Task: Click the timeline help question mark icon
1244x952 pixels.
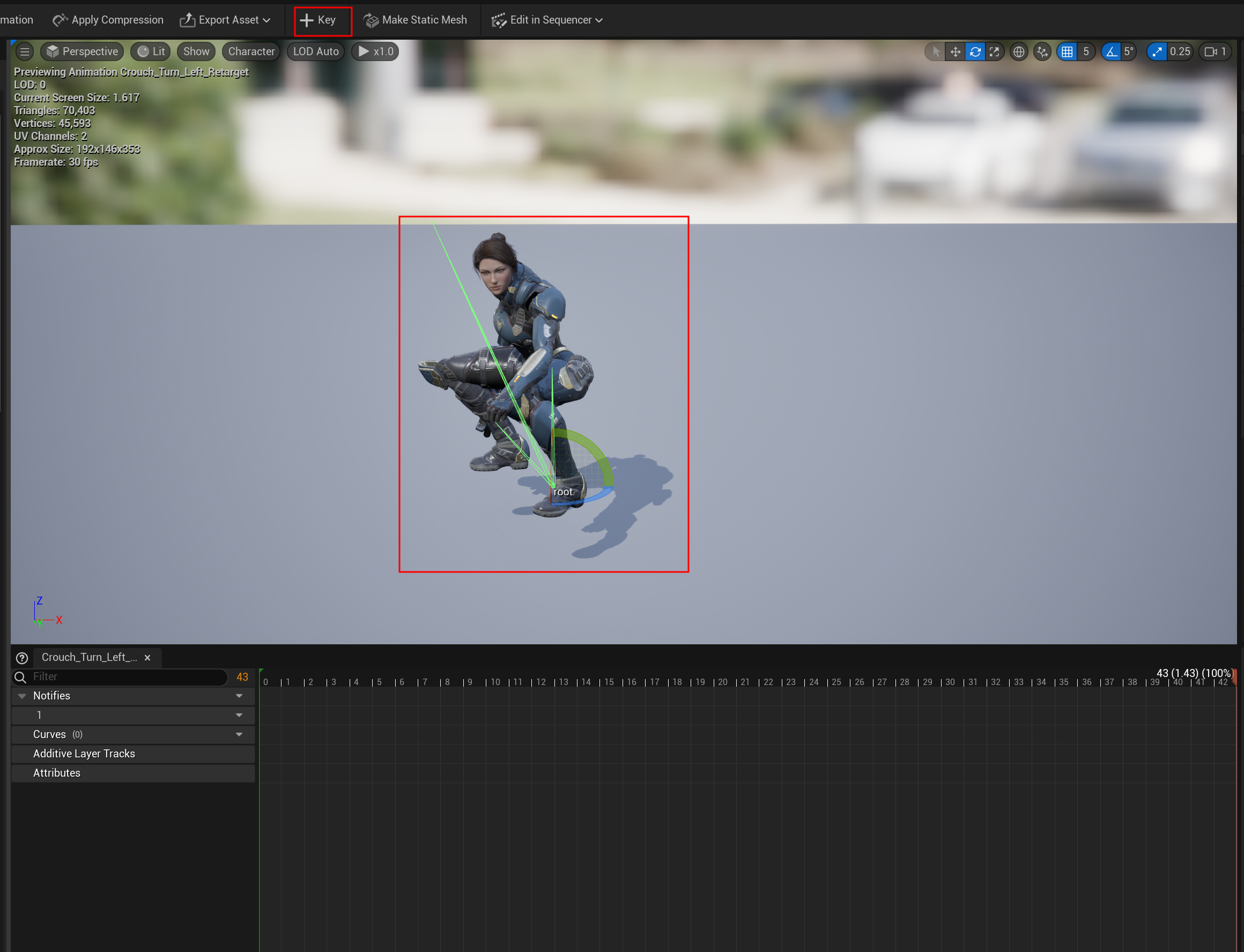Action: pos(21,657)
